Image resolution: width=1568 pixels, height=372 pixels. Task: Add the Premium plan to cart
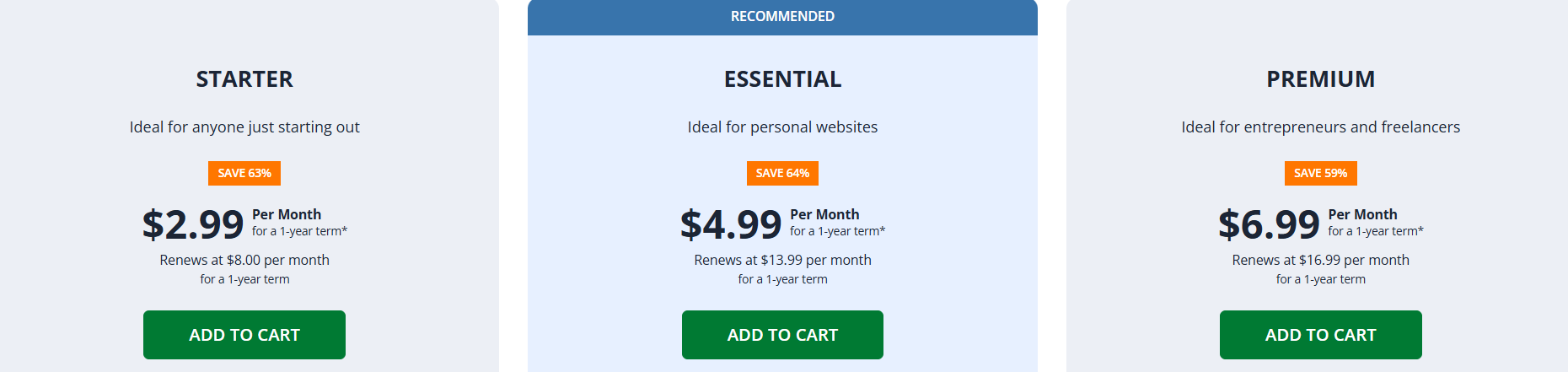[1320, 335]
